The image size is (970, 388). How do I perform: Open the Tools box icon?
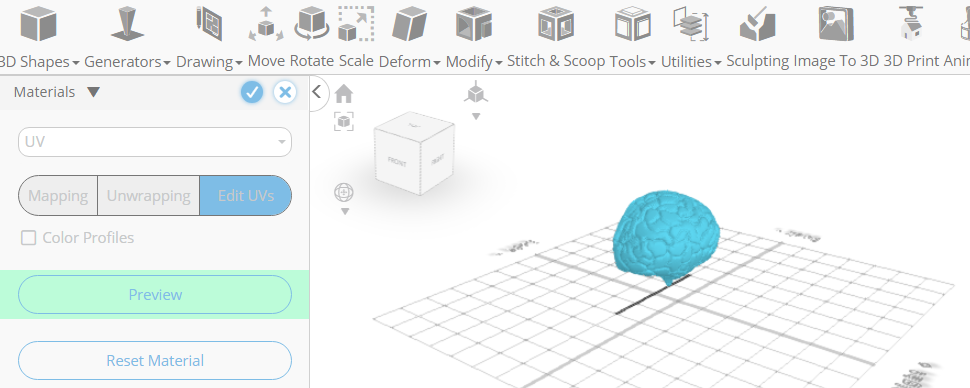[633, 24]
